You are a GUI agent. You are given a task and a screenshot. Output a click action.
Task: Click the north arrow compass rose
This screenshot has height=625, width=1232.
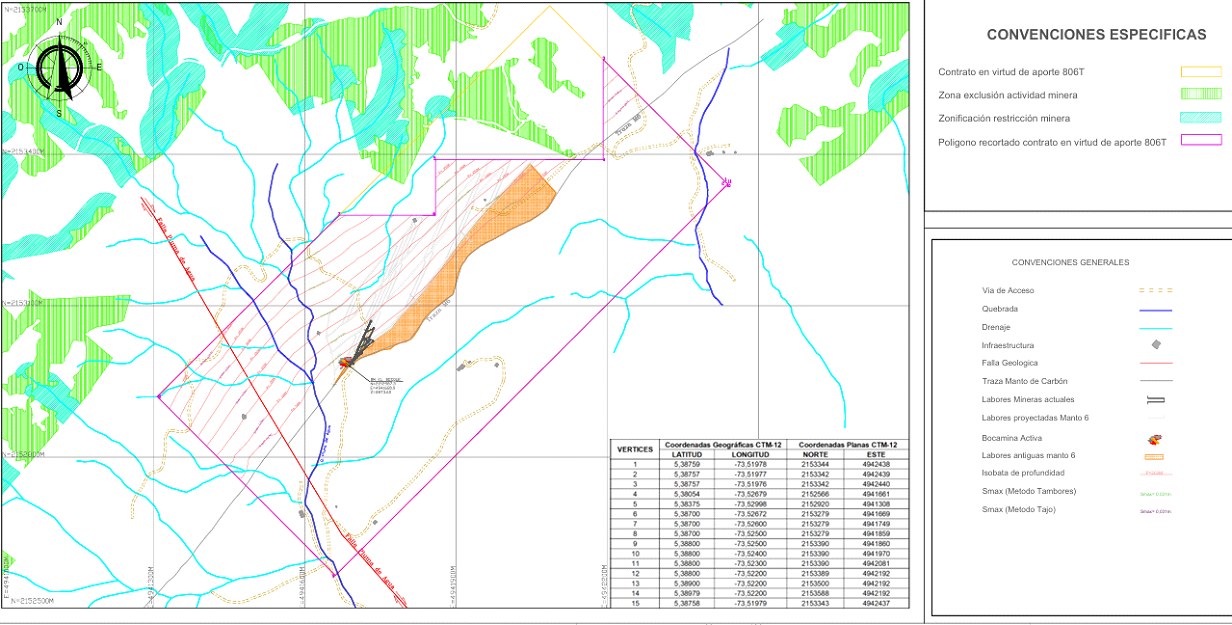60,68
